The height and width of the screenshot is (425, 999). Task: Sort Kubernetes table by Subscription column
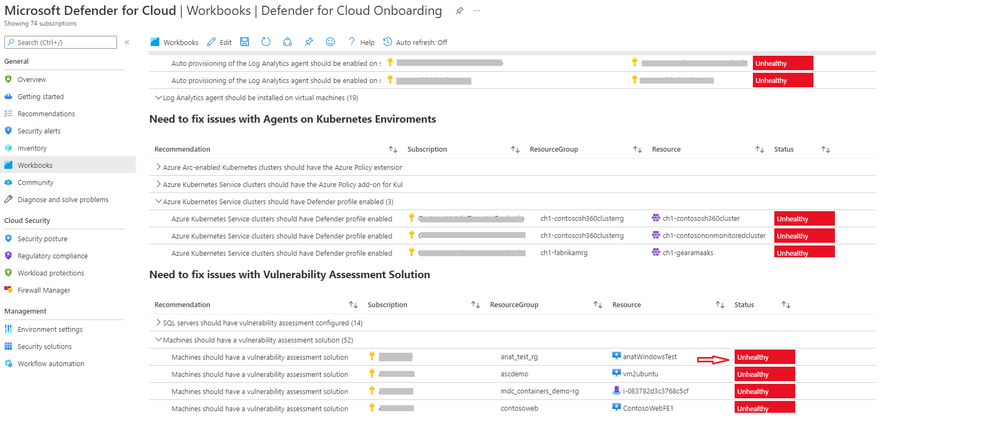coord(515,149)
